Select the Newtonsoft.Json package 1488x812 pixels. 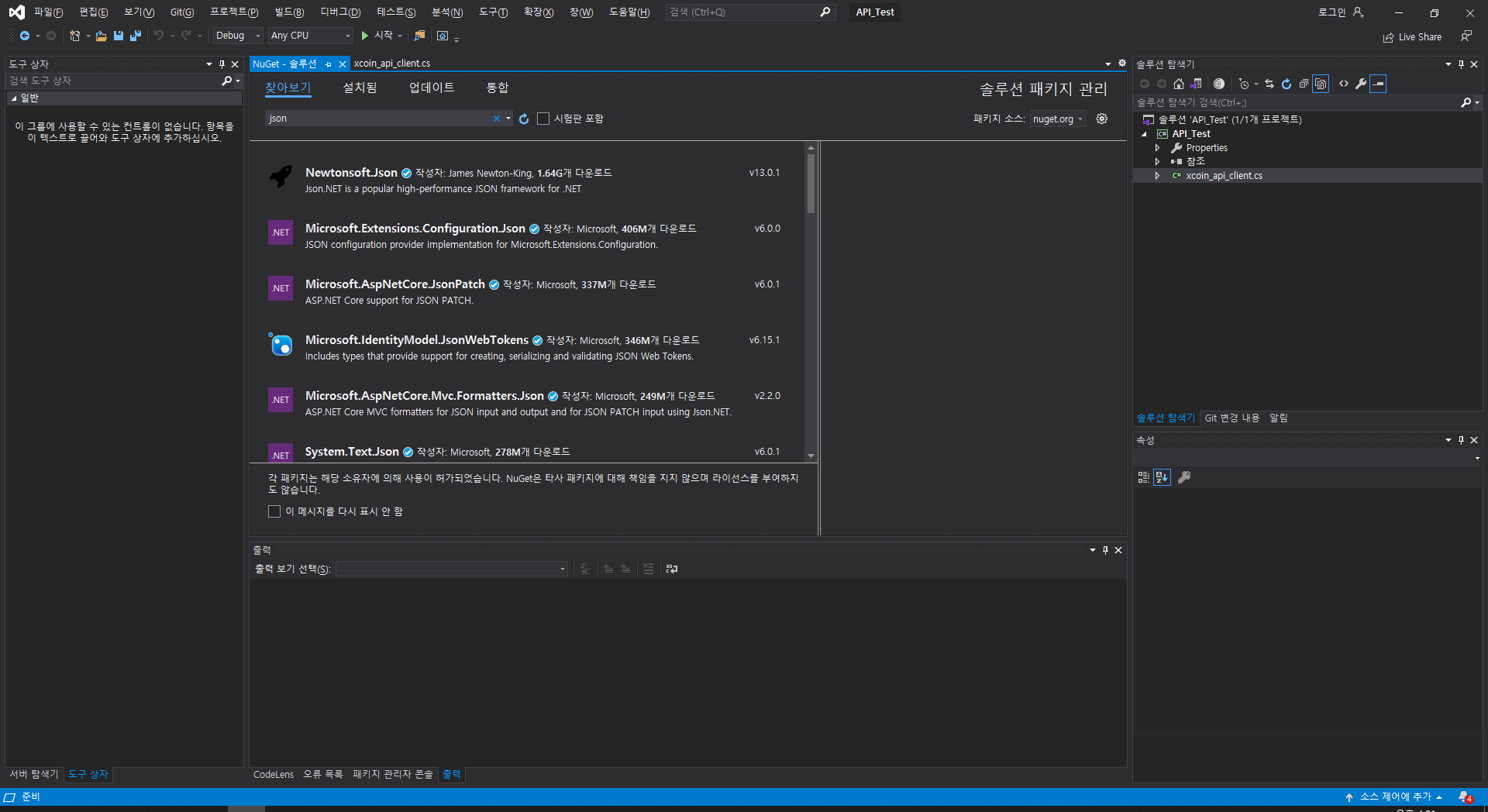[527, 180]
